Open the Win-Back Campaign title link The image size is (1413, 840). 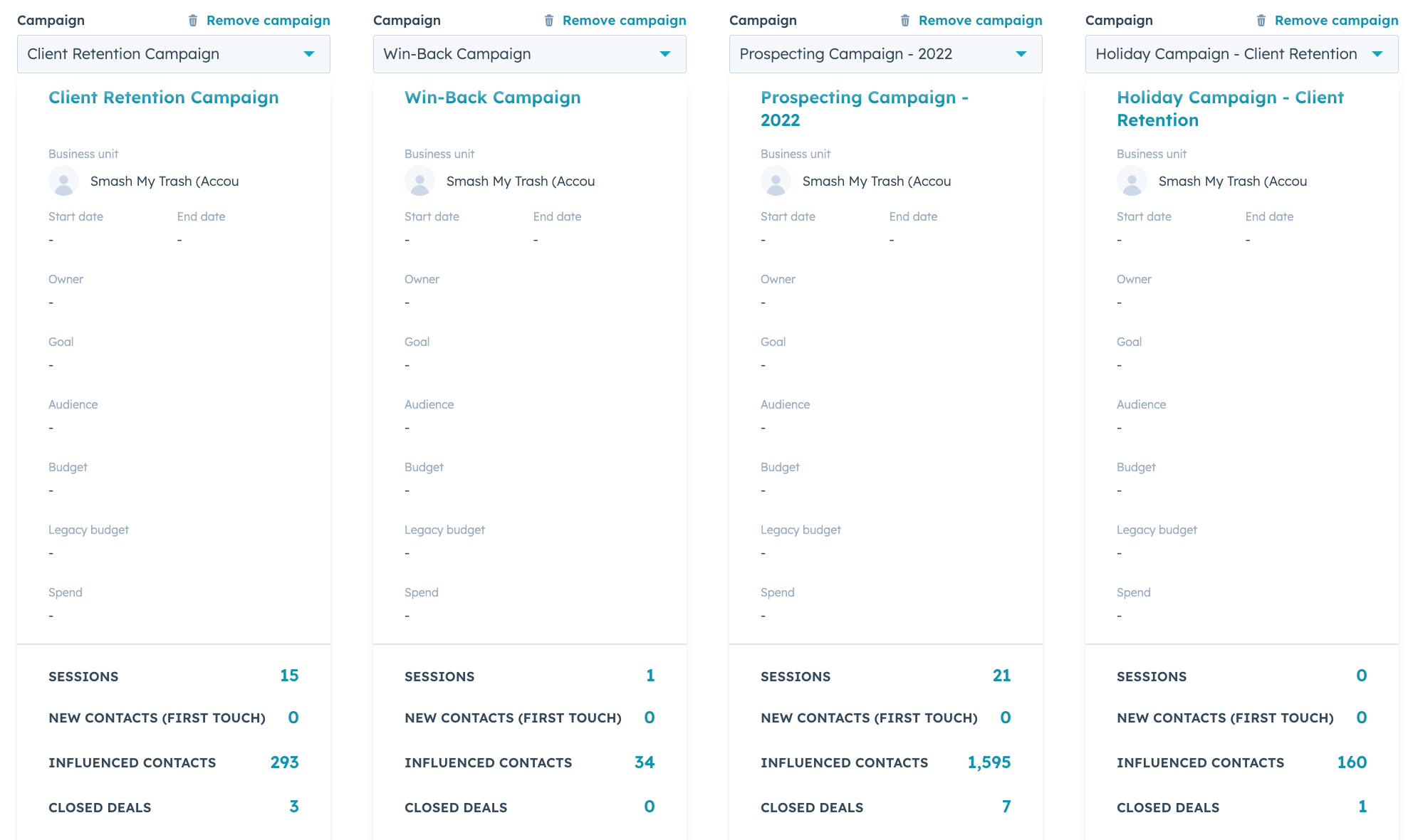coord(493,98)
